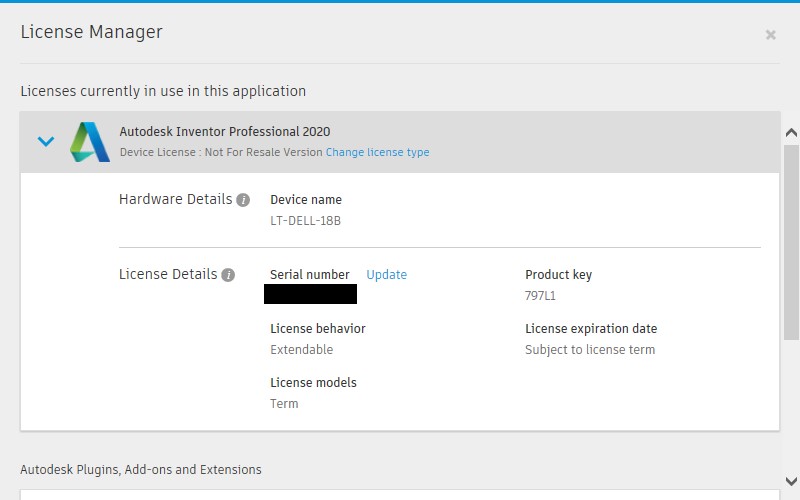Click the Term license models value

click(284, 404)
